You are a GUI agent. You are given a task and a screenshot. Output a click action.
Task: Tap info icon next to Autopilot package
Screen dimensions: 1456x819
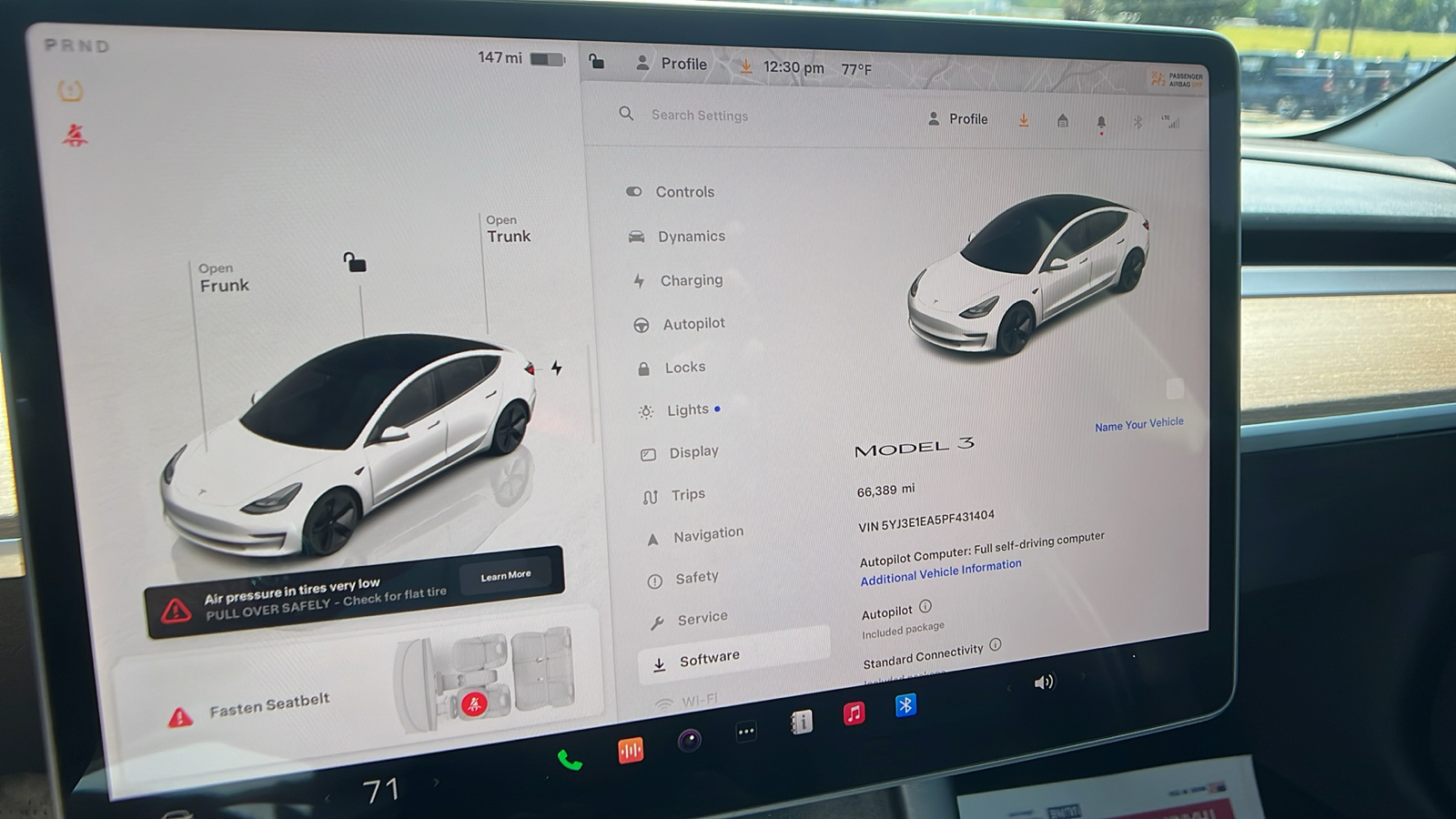pos(925,606)
